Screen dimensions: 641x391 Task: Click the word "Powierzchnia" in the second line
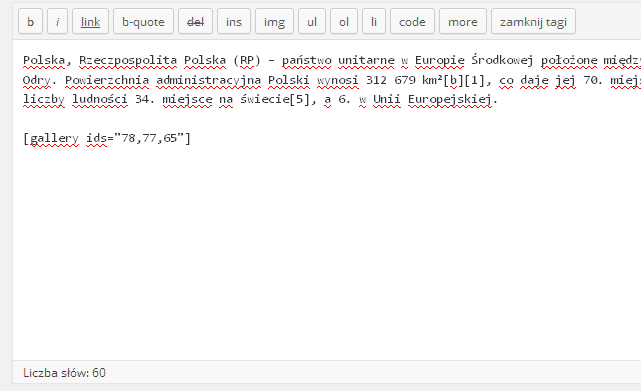(x=107, y=80)
